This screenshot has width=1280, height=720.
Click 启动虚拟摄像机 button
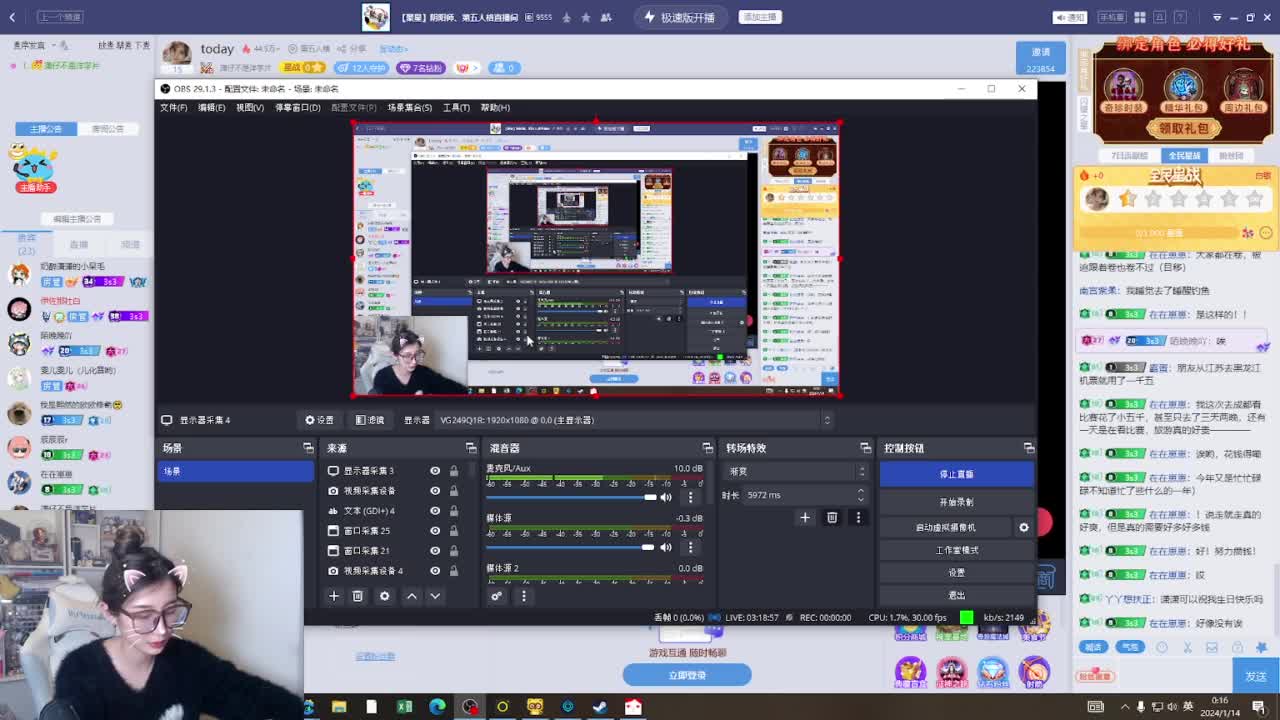945,527
